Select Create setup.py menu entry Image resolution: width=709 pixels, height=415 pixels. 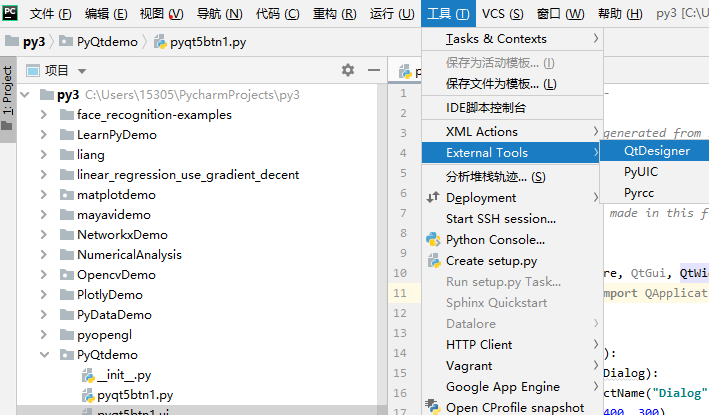click(x=512, y=261)
